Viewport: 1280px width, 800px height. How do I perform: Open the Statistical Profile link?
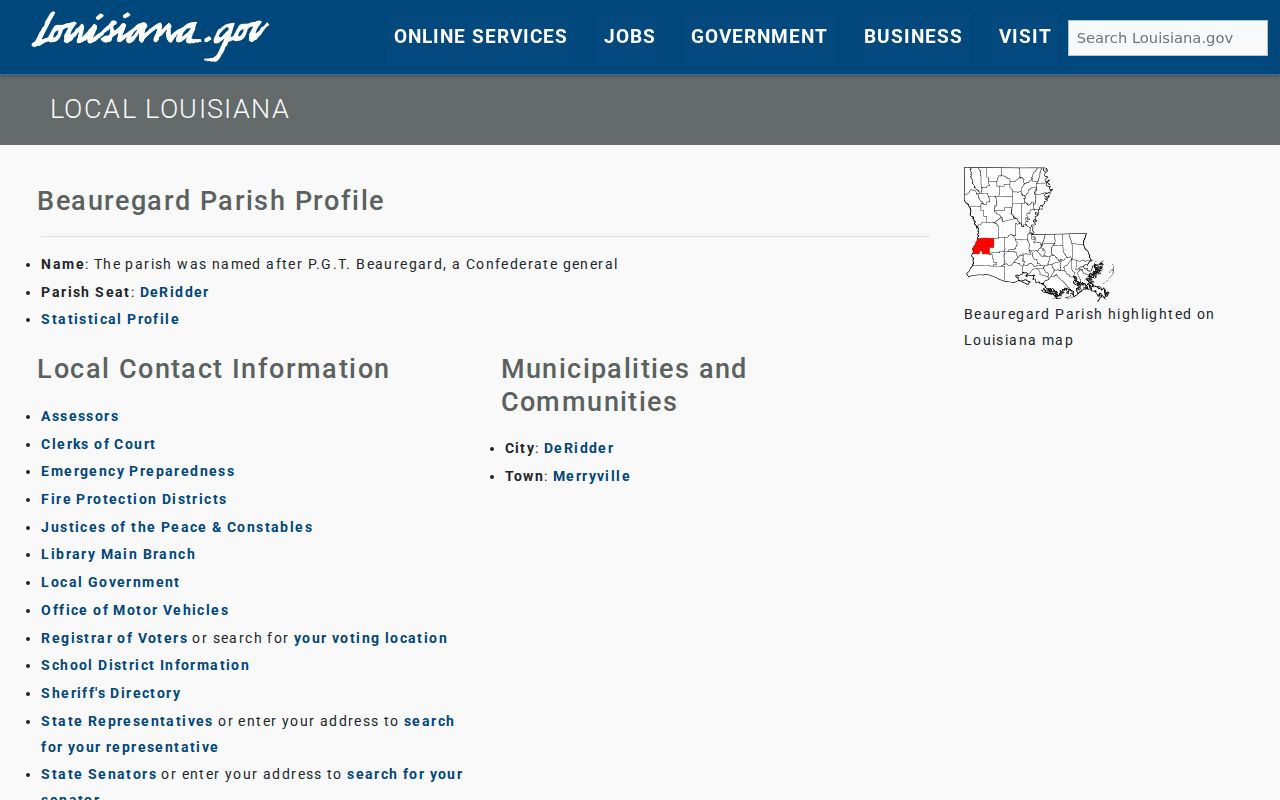[110, 319]
